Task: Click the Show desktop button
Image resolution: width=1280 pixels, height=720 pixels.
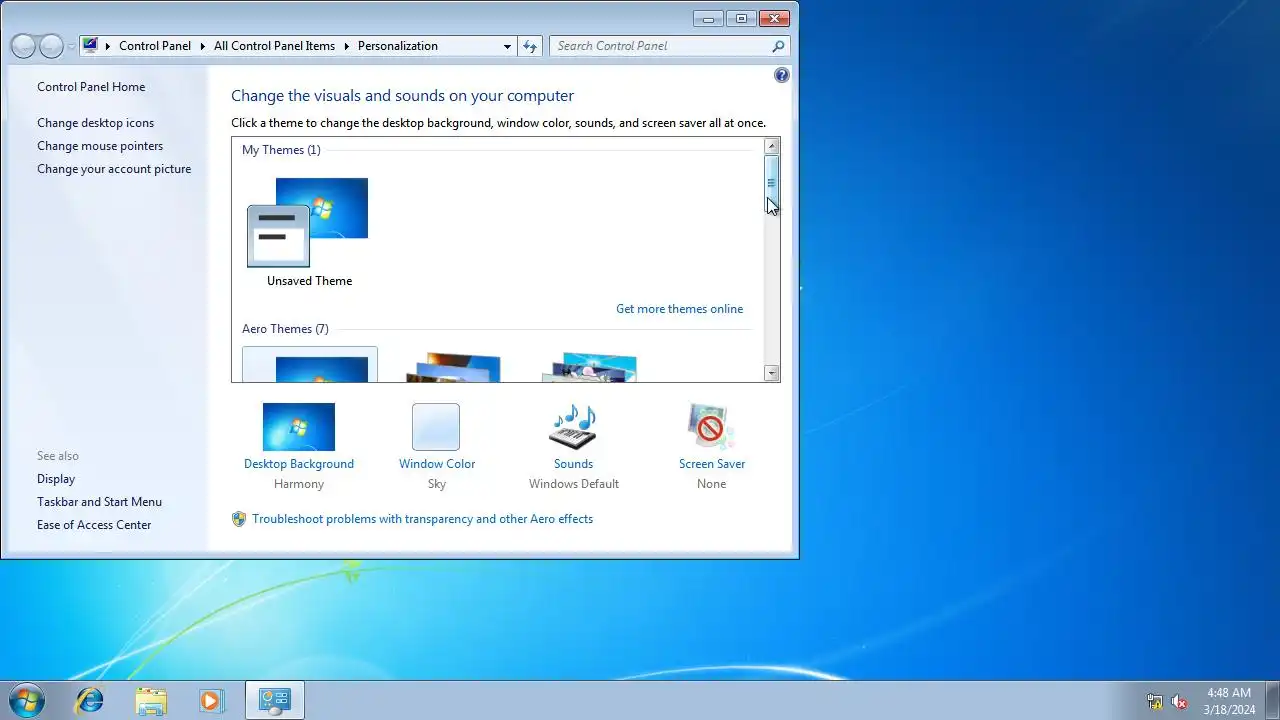Action: pyautogui.click(x=1272, y=700)
